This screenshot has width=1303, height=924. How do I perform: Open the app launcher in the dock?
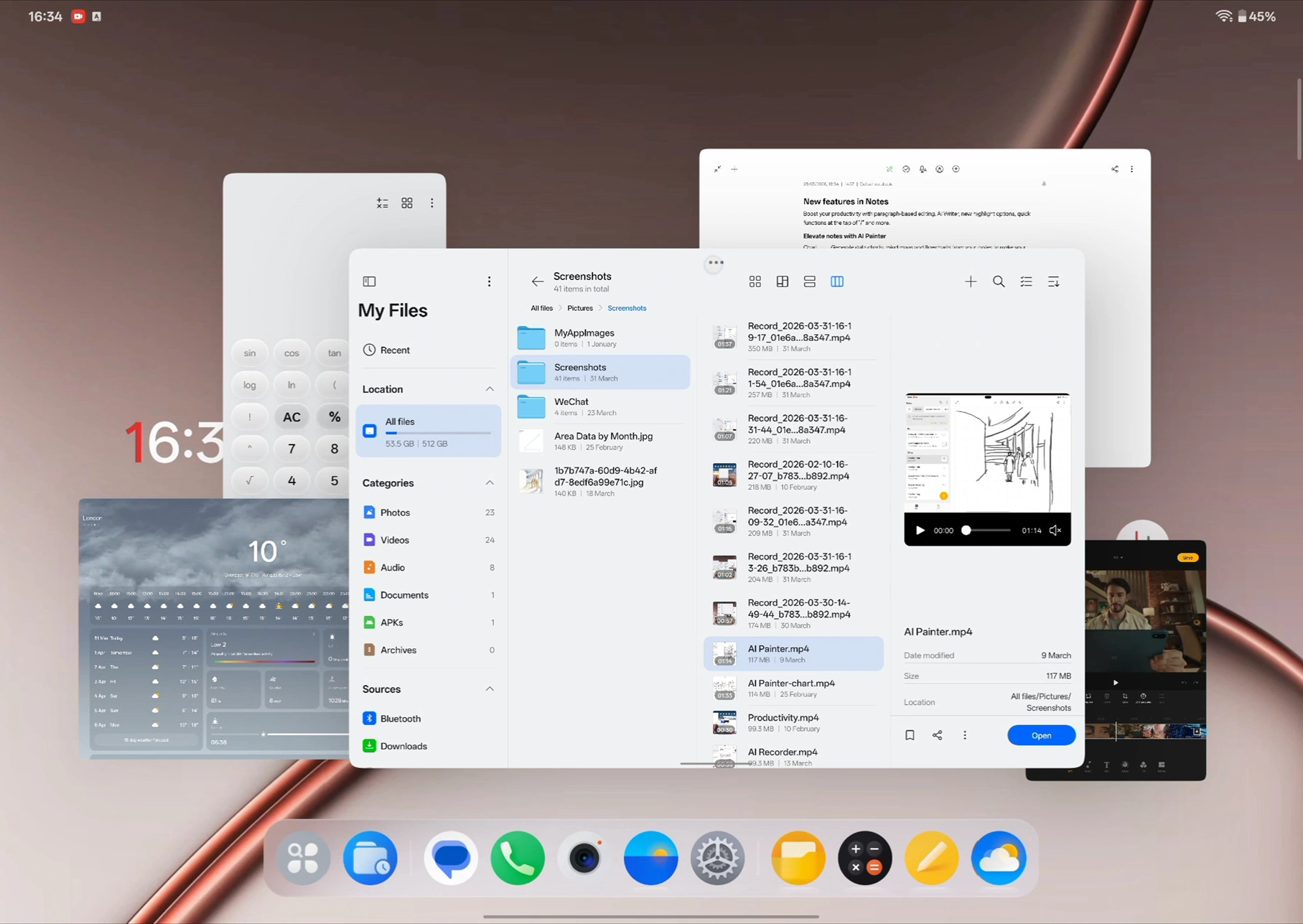[x=303, y=858]
